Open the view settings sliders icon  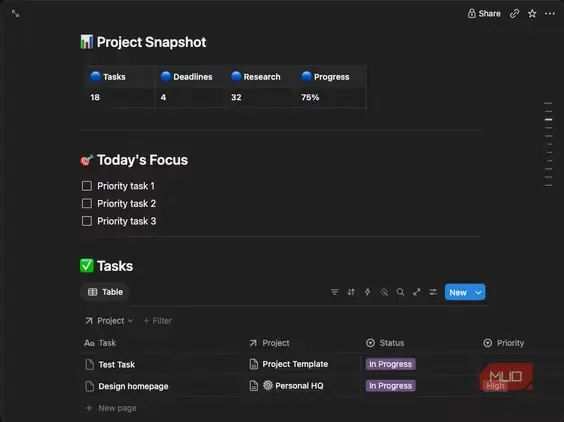coord(433,292)
